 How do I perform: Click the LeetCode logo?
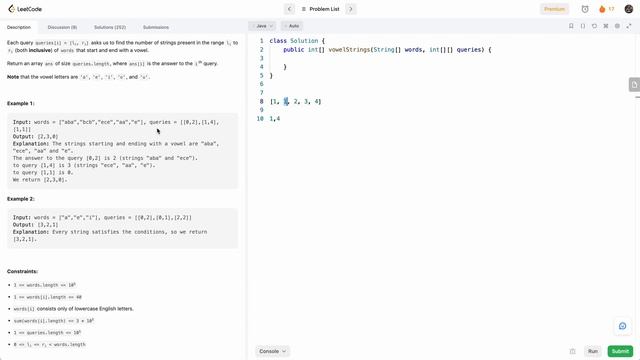[x=25, y=9]
